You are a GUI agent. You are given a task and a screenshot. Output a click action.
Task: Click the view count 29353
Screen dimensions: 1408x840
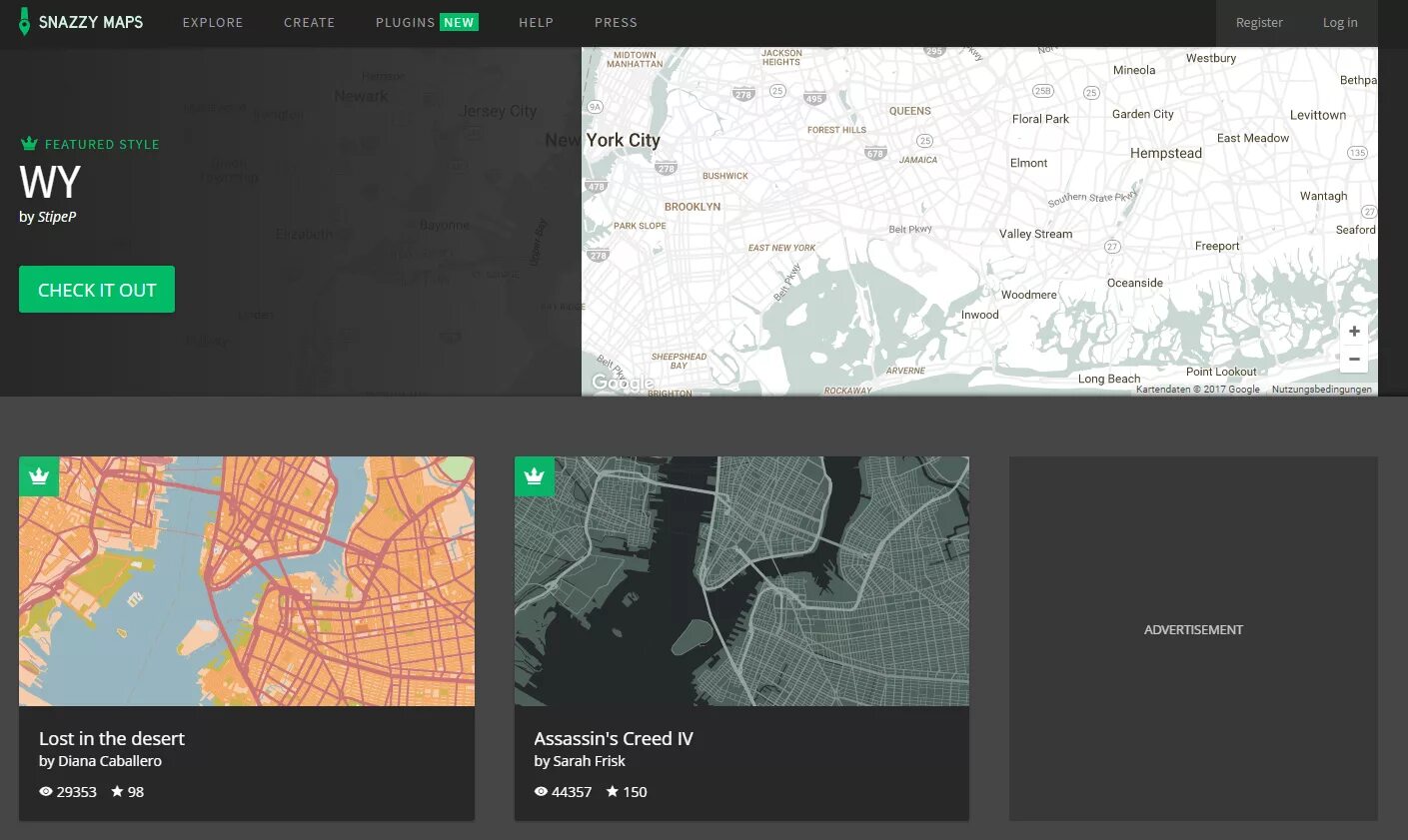coord(77,792)
